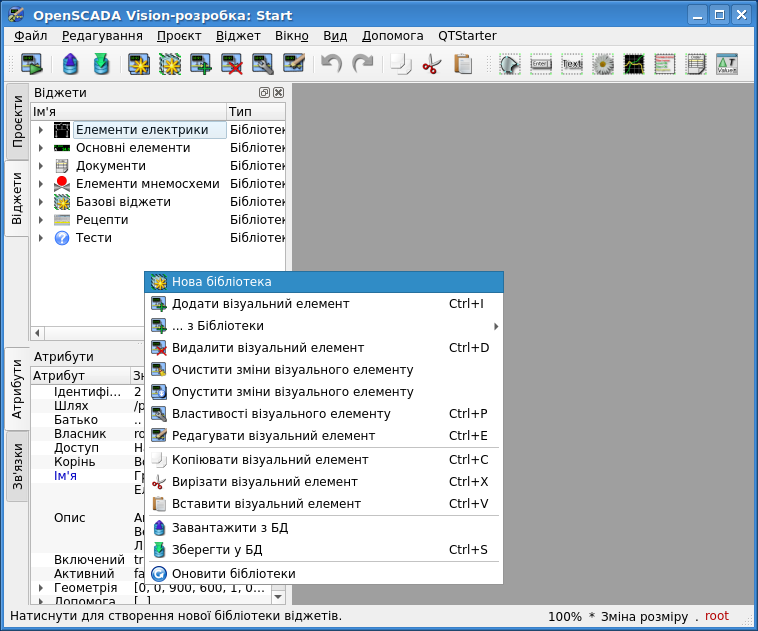758x631 pixels.
Task: Click the Text widget icon in toolbar
Action: pyautogui.click(x=572, y=65)
